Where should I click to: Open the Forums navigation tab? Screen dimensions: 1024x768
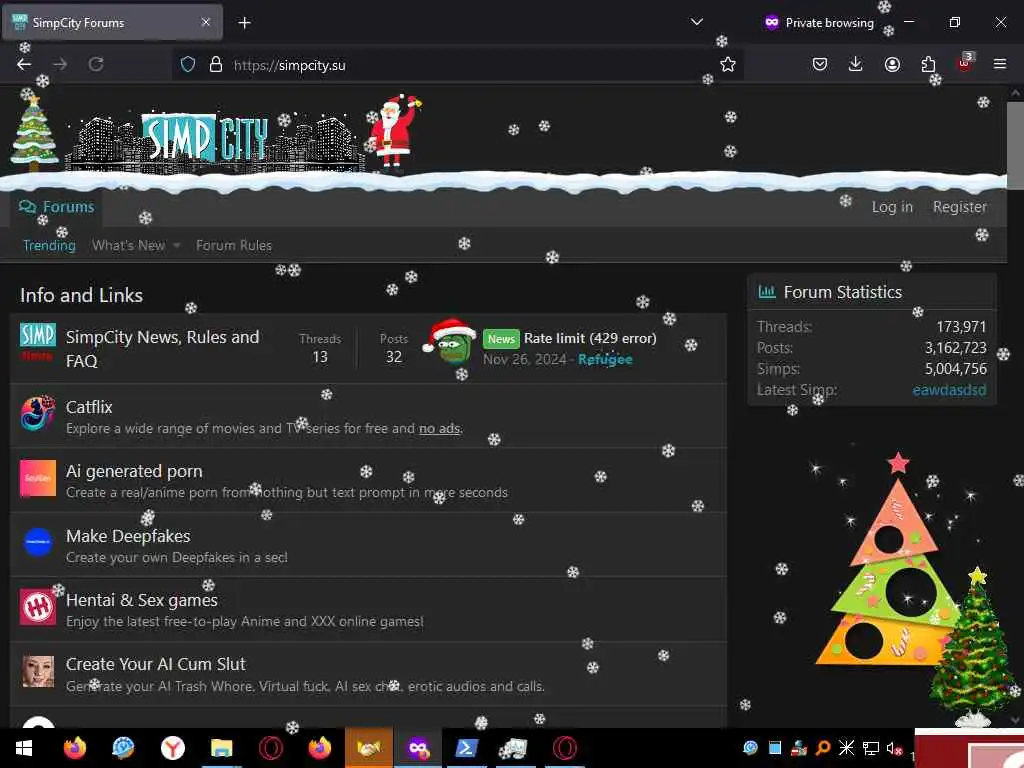click(57, 207)
